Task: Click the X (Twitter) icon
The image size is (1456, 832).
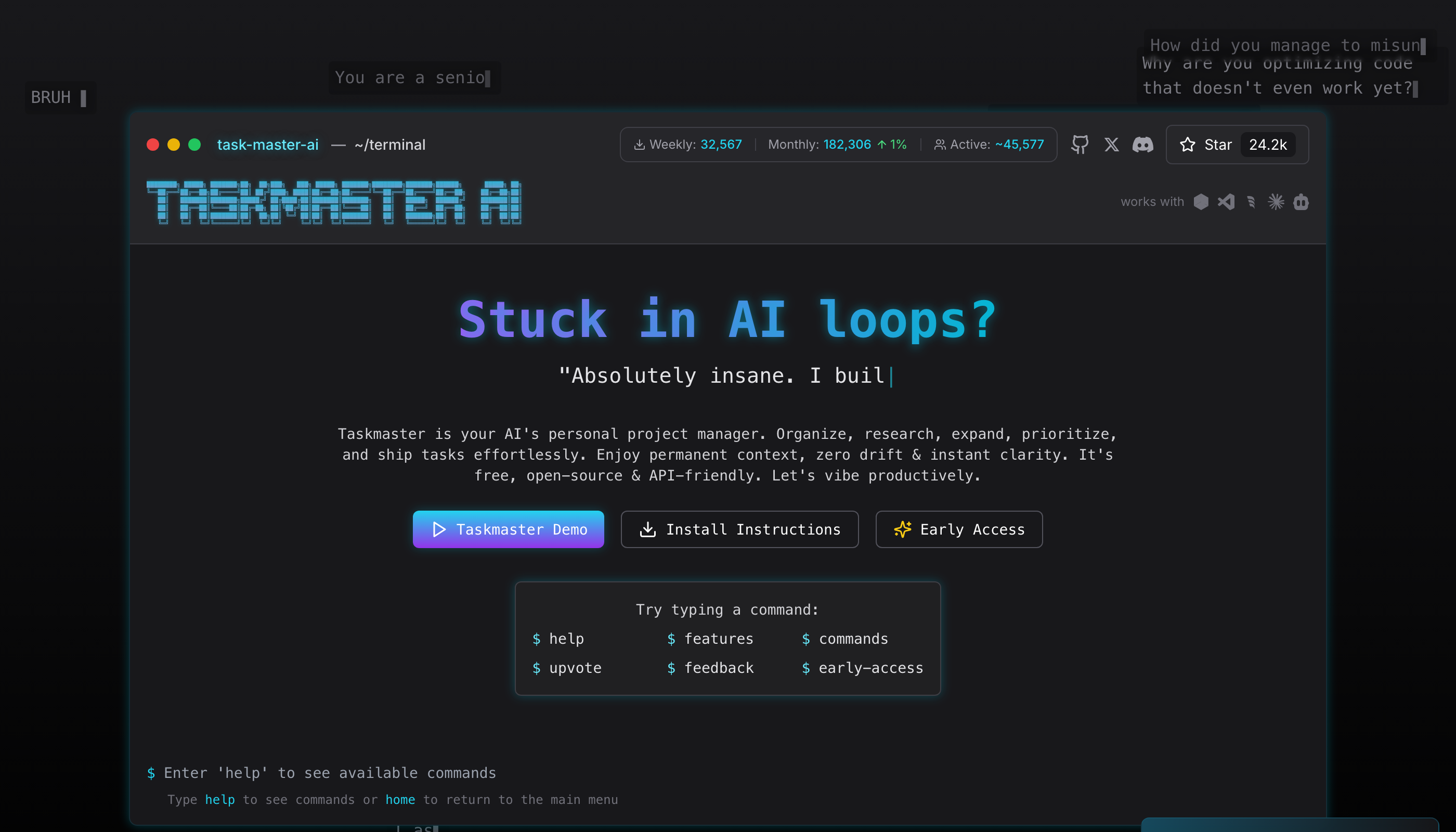Action: [x=1111, y=145]
